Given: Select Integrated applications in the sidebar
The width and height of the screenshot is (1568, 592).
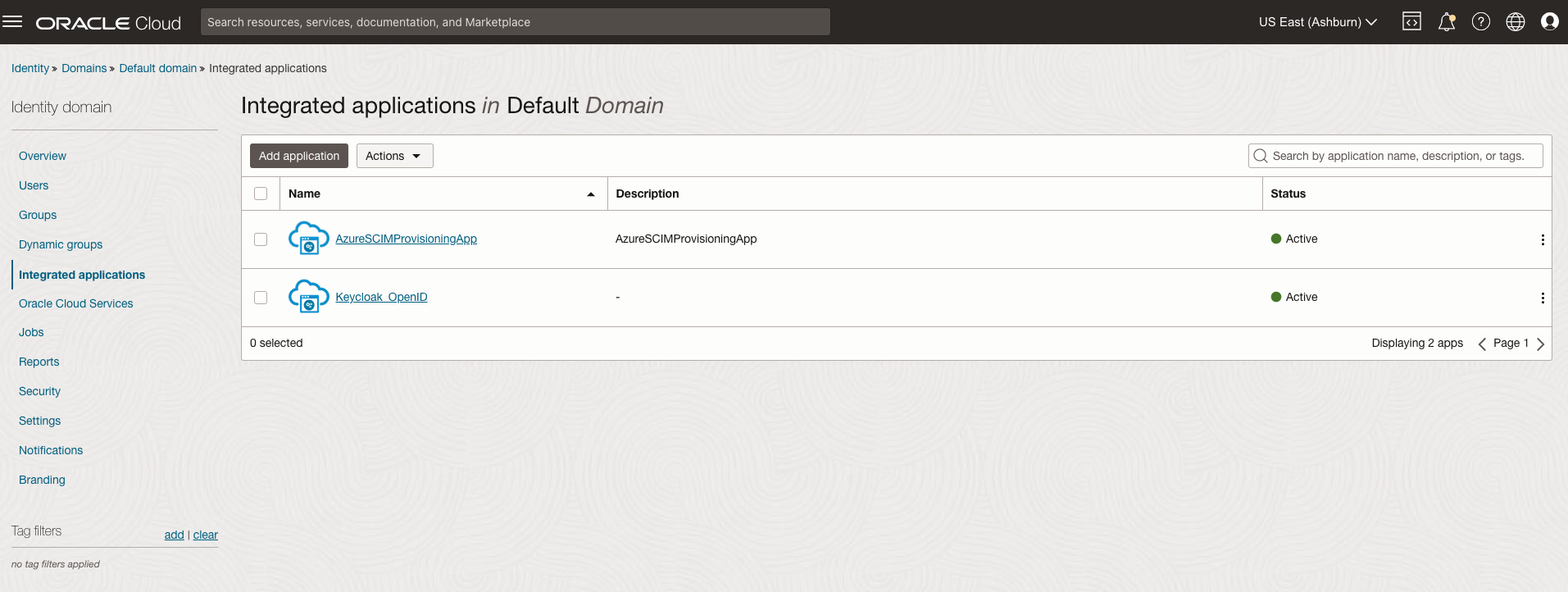Looking at the screenshot, I should click(x=82, y=275).
